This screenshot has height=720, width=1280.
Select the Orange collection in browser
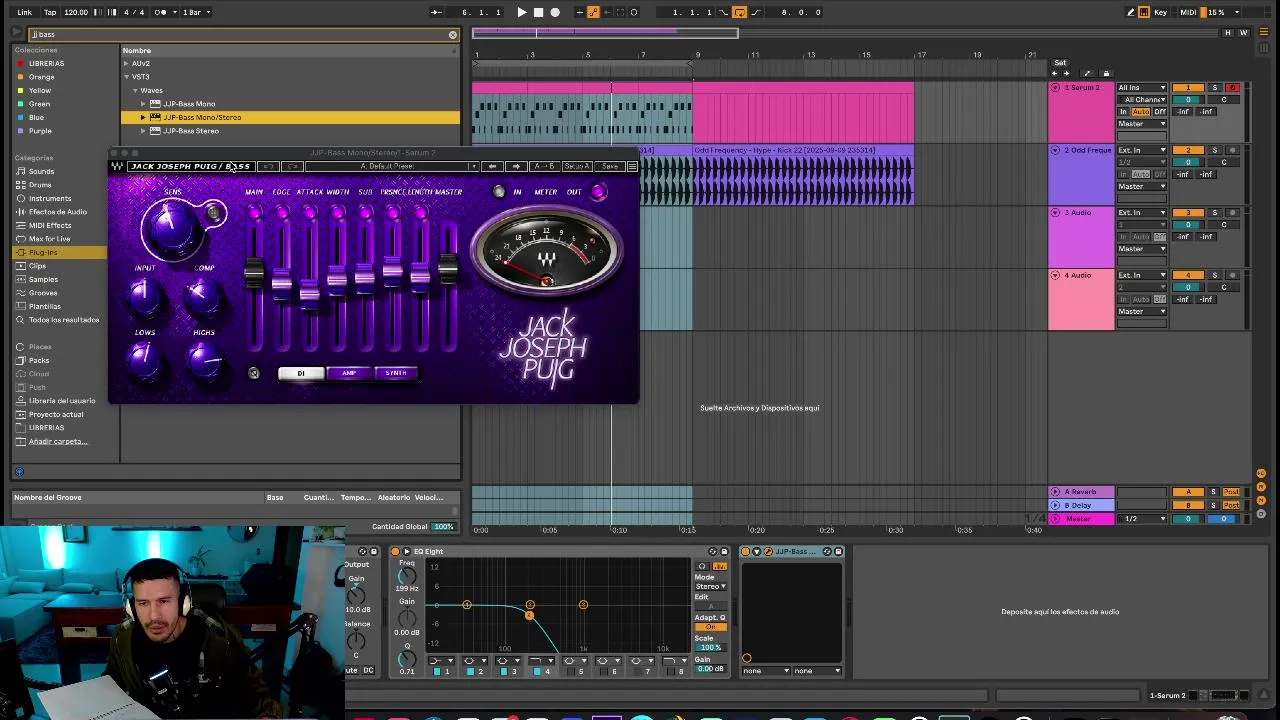pyautogui.click(x=41, y=77)
